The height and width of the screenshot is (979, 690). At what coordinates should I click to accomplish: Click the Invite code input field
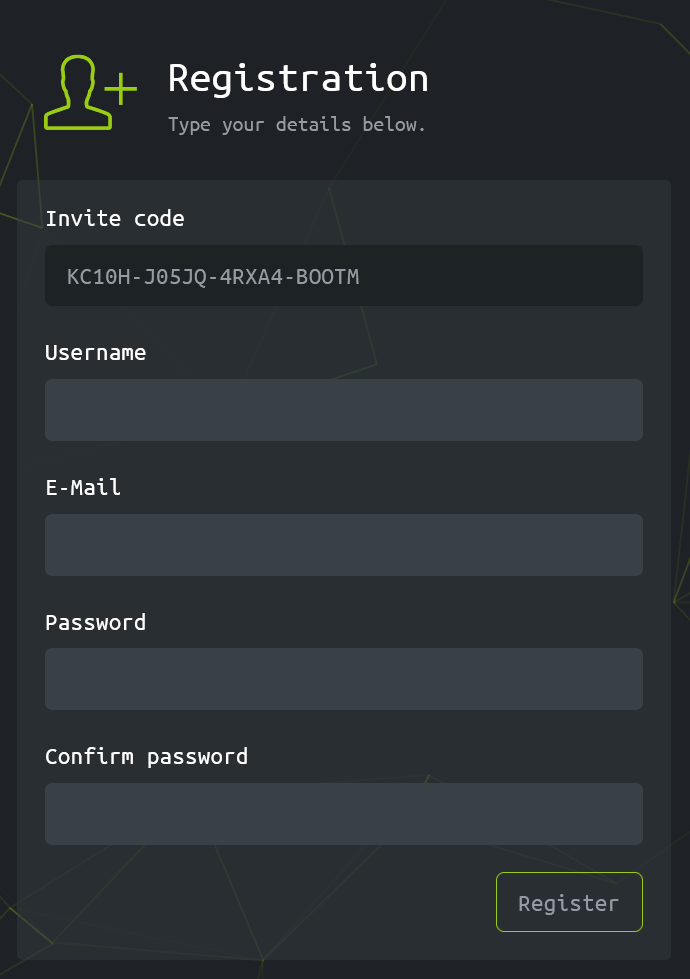(x=344, y=275)
